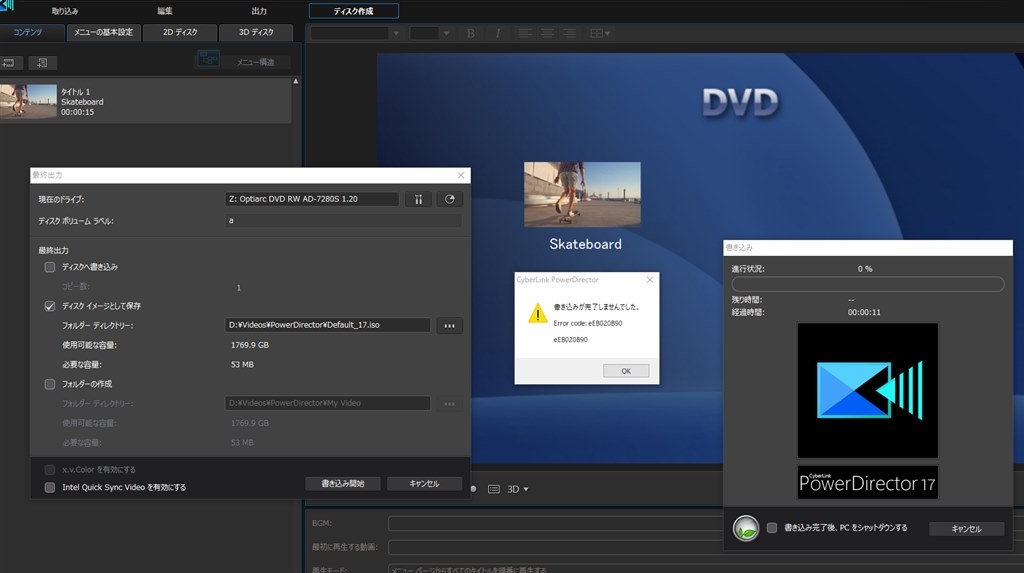The width and height of the screenshot is (1024, 573).
Task: Click 書き込み開始 (Start burning) button
Action: tap(343, 484)
